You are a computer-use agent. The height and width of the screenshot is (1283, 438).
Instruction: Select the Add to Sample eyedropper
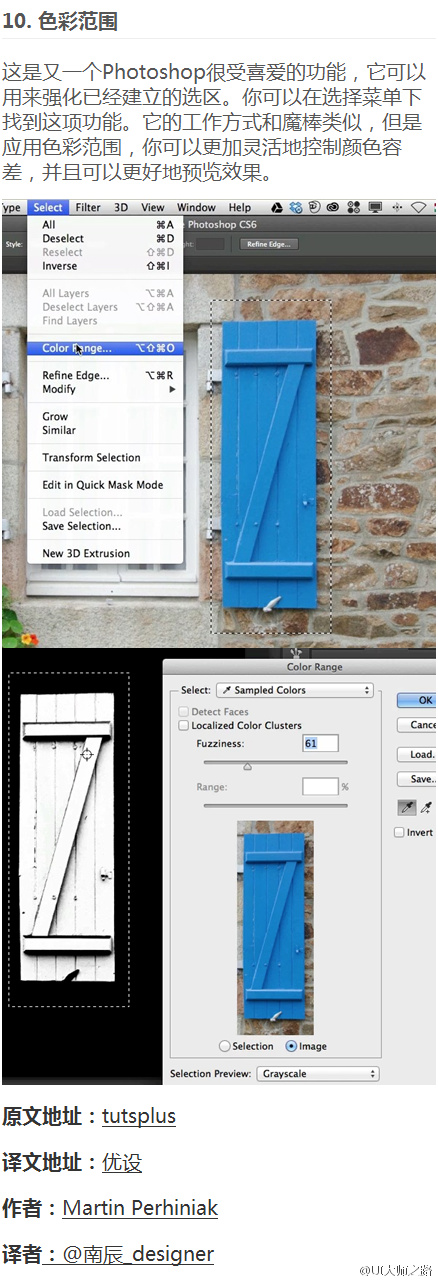pos(428,807)
